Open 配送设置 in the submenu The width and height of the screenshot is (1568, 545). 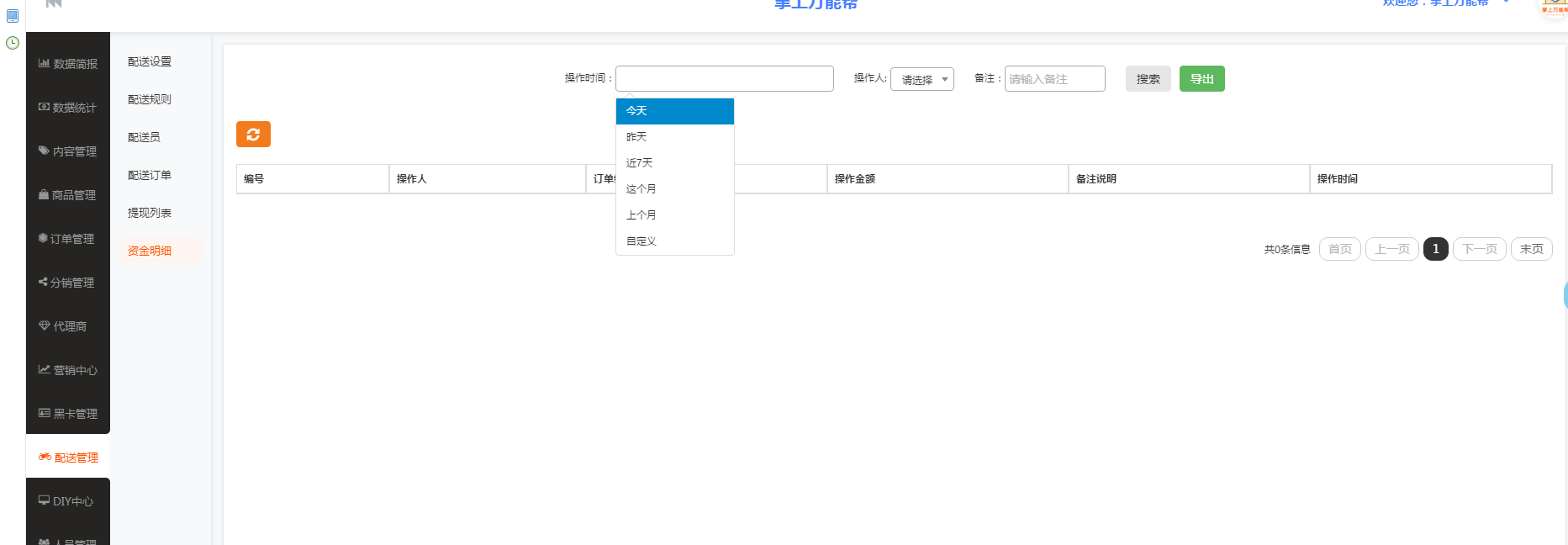150,61
